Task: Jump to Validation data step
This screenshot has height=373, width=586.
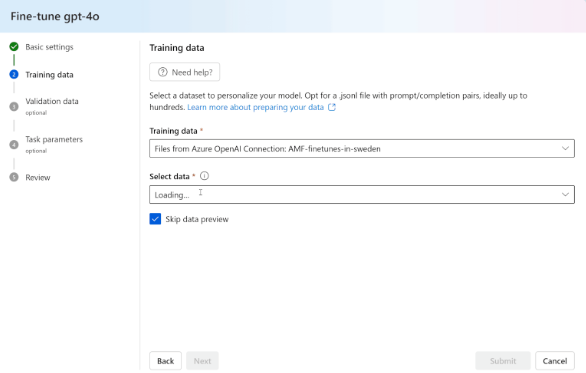Action: [52, 101]
